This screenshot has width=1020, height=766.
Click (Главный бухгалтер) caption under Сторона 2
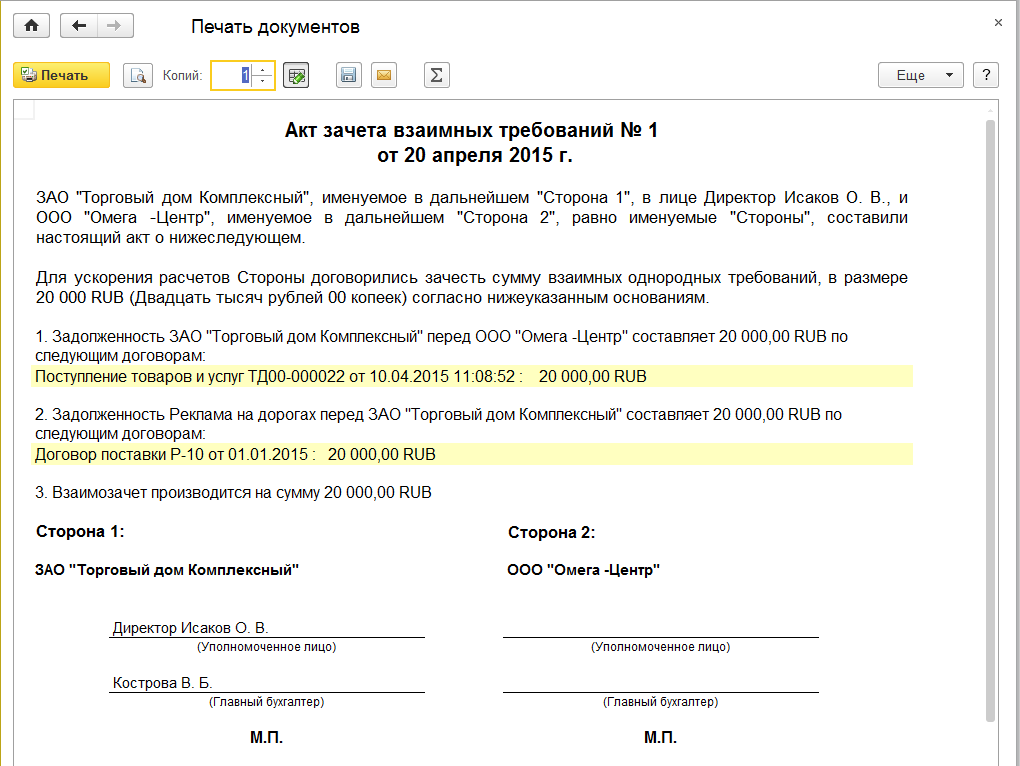pyautogui.click(x=661, y=702)
